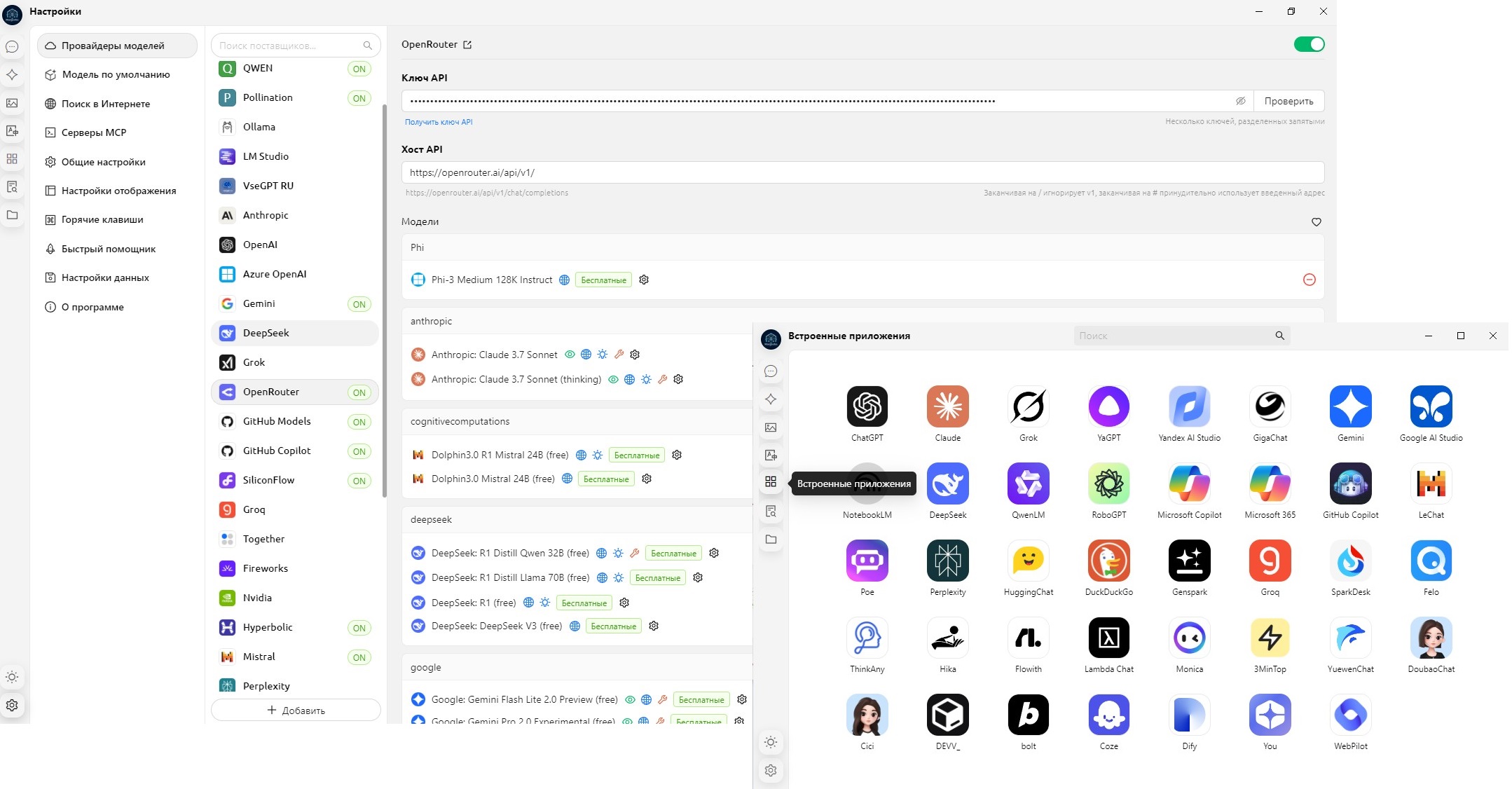Open LeChat app icon
The image size is (1512, 789).
pos(1431,483)
